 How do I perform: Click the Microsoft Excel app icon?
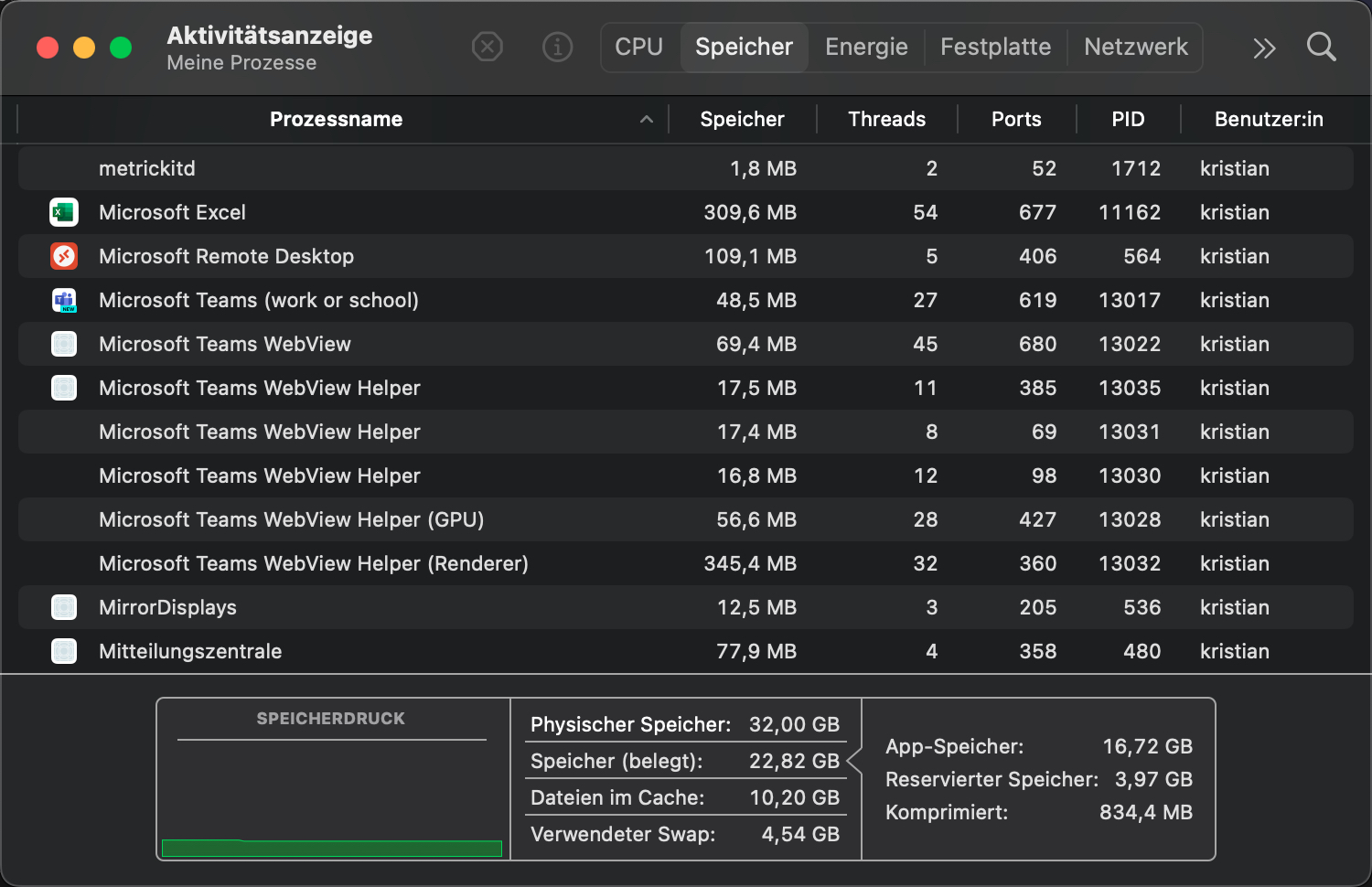64,212
